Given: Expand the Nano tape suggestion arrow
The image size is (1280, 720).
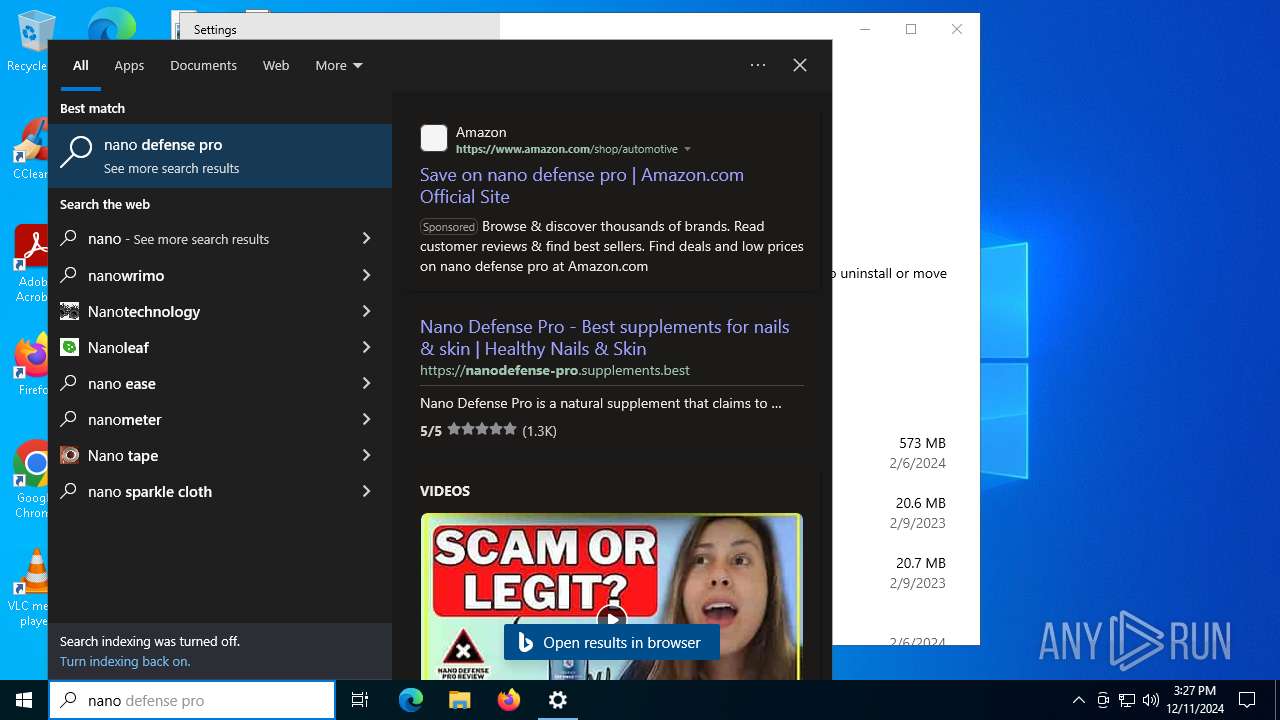Looking at the screenshot, I should 366,455.
